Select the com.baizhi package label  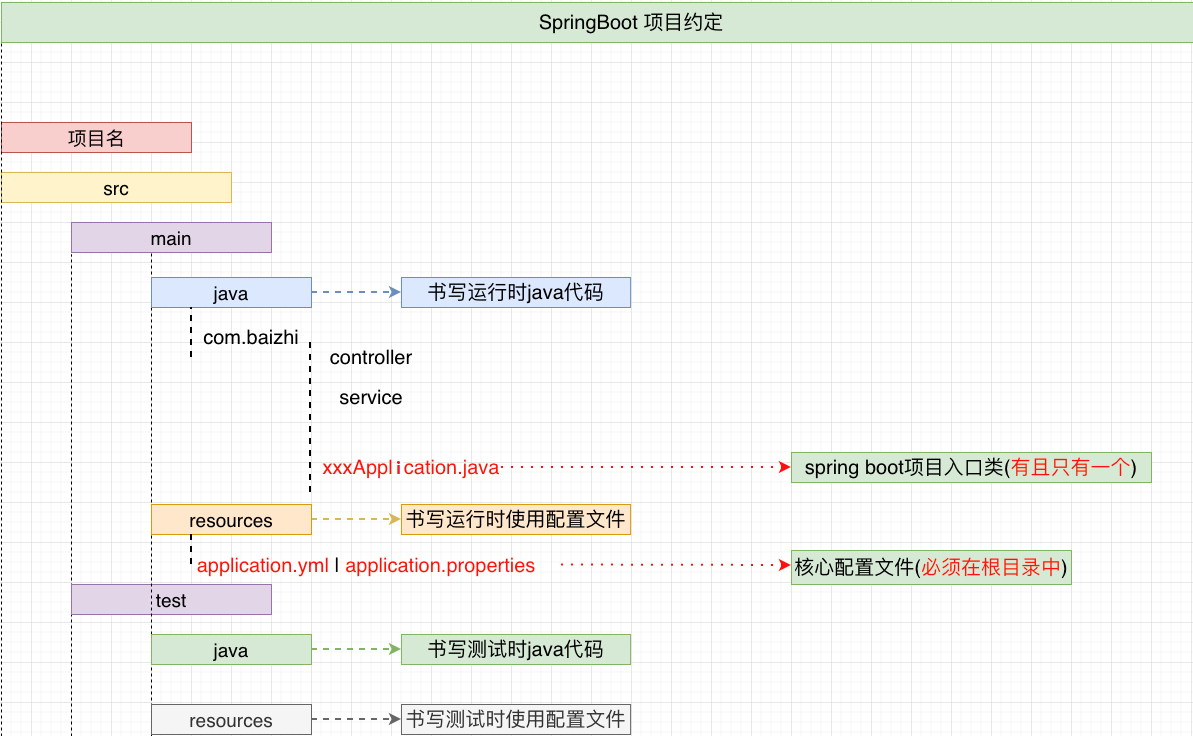pos(249,337)
